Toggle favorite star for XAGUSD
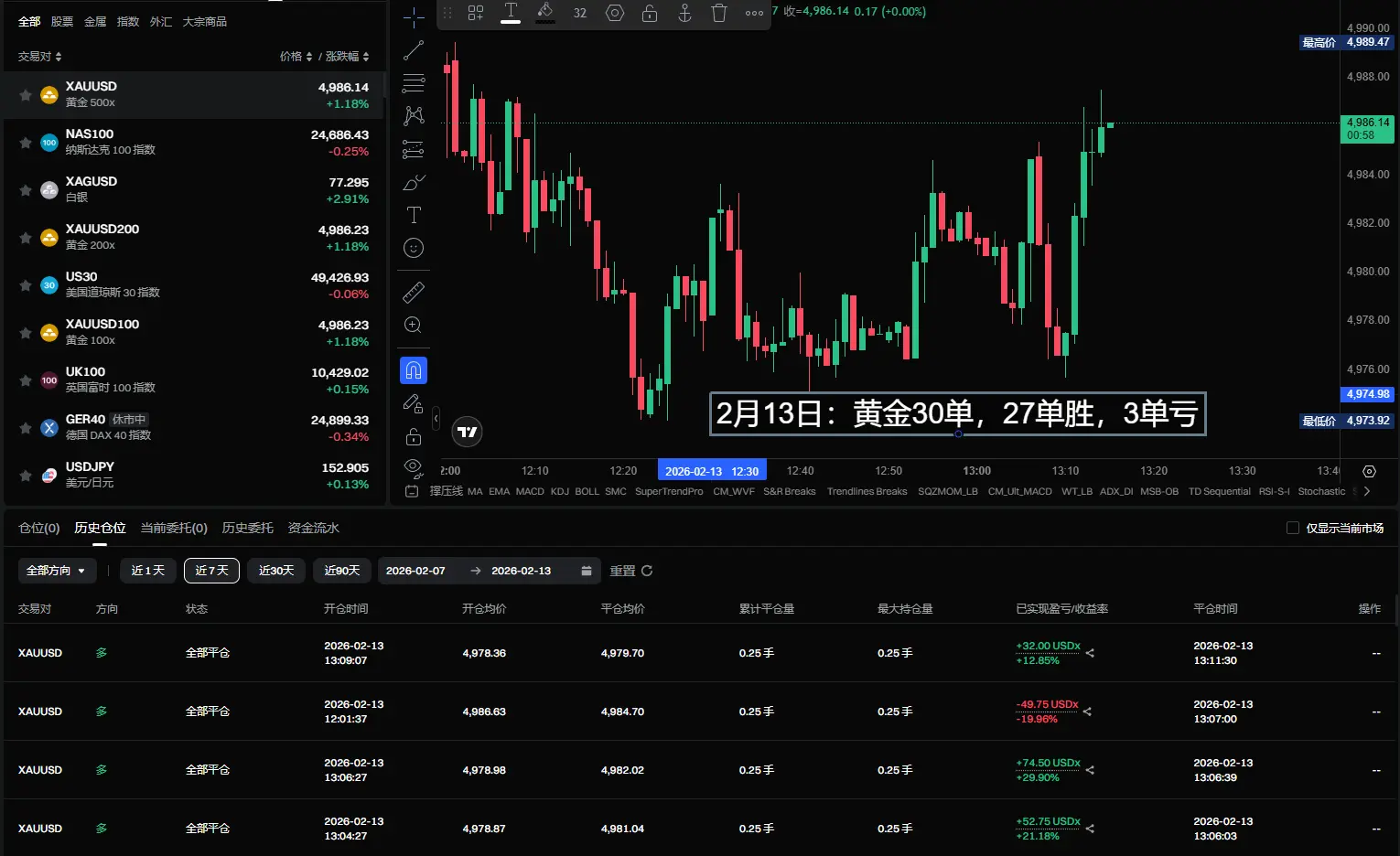This screenshot has height=856, width=1400. click(x=26, y=190)
